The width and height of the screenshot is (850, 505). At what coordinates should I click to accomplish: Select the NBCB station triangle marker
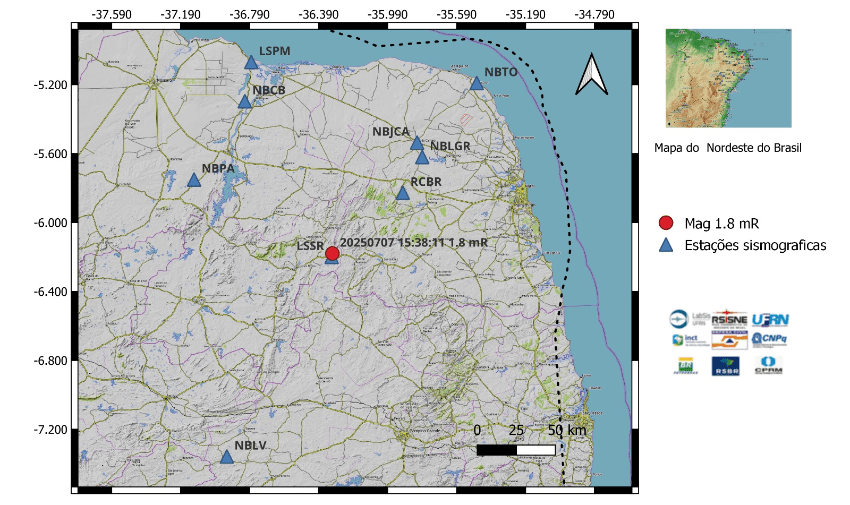click(x=245, y=101)
